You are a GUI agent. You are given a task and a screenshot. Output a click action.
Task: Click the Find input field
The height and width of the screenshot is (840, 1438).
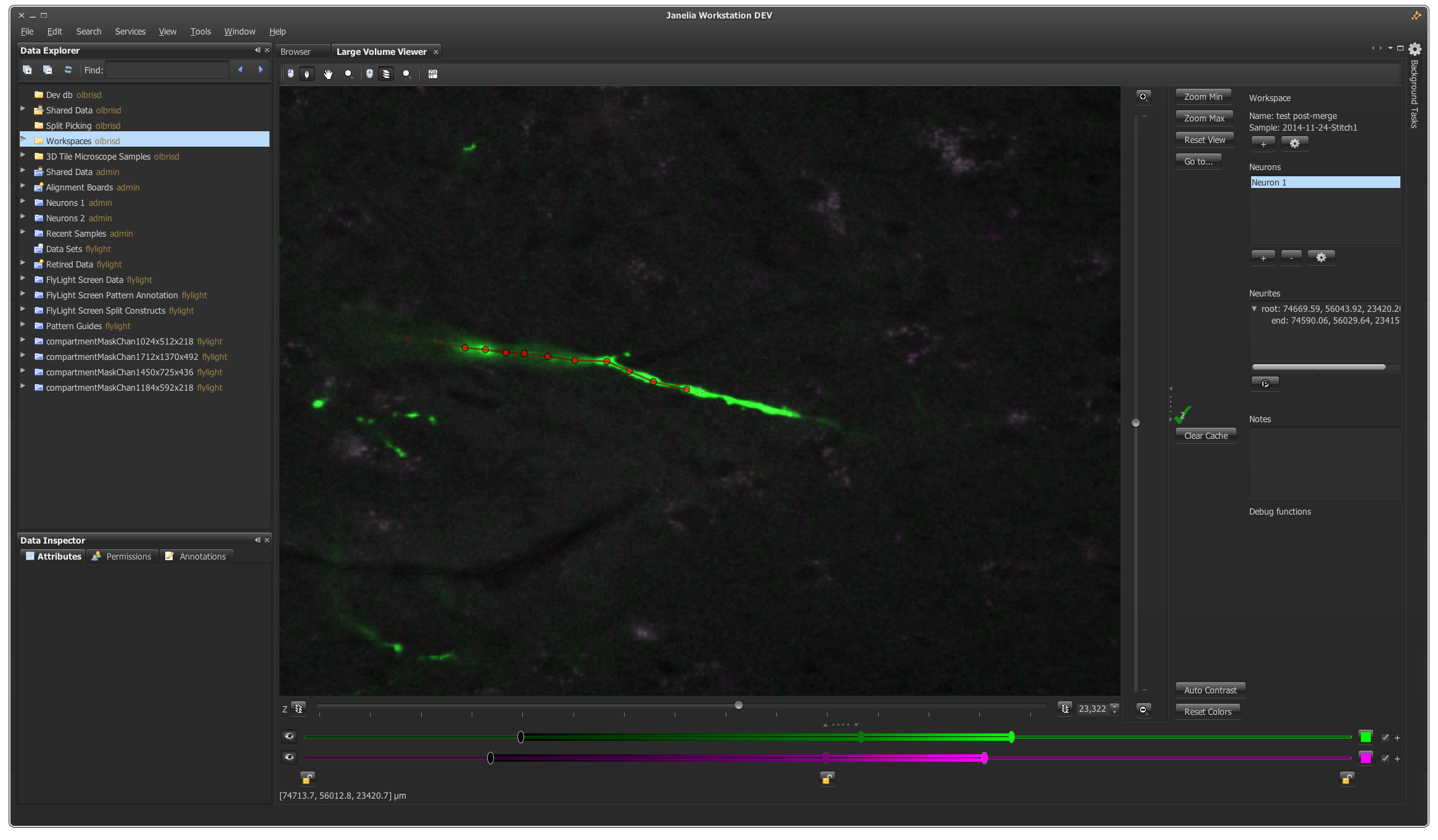click(167, 70)
